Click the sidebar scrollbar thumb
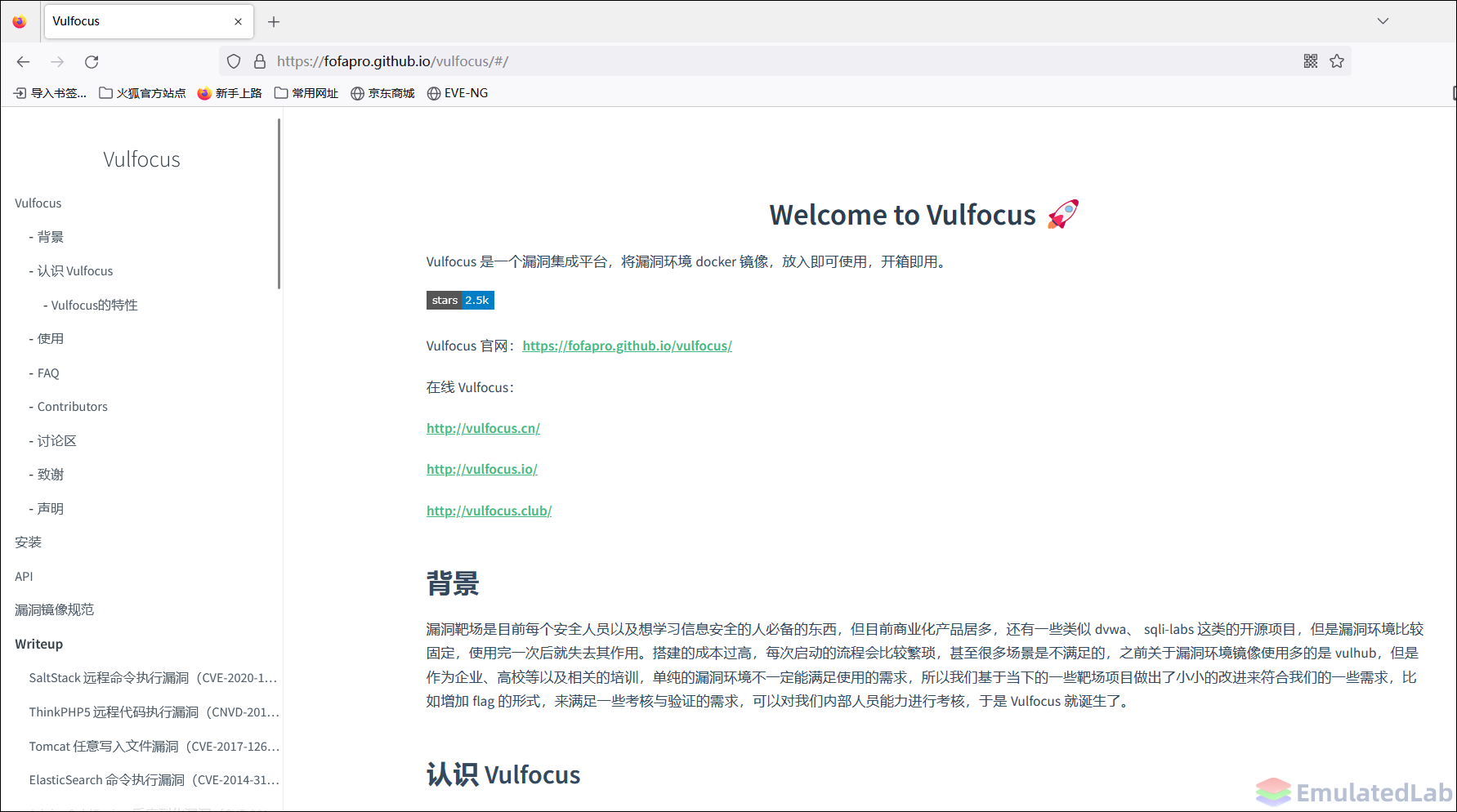The width and height of the screenshot is (1457, 812). [x=279, y=204]
